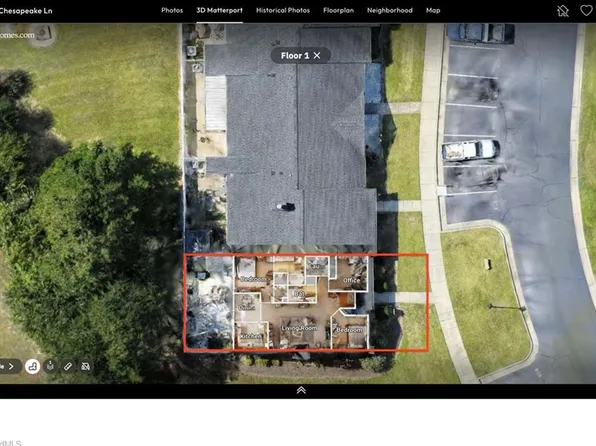
Task: Click the lower-right Bedroom label
Action: (x=349, y=330)
